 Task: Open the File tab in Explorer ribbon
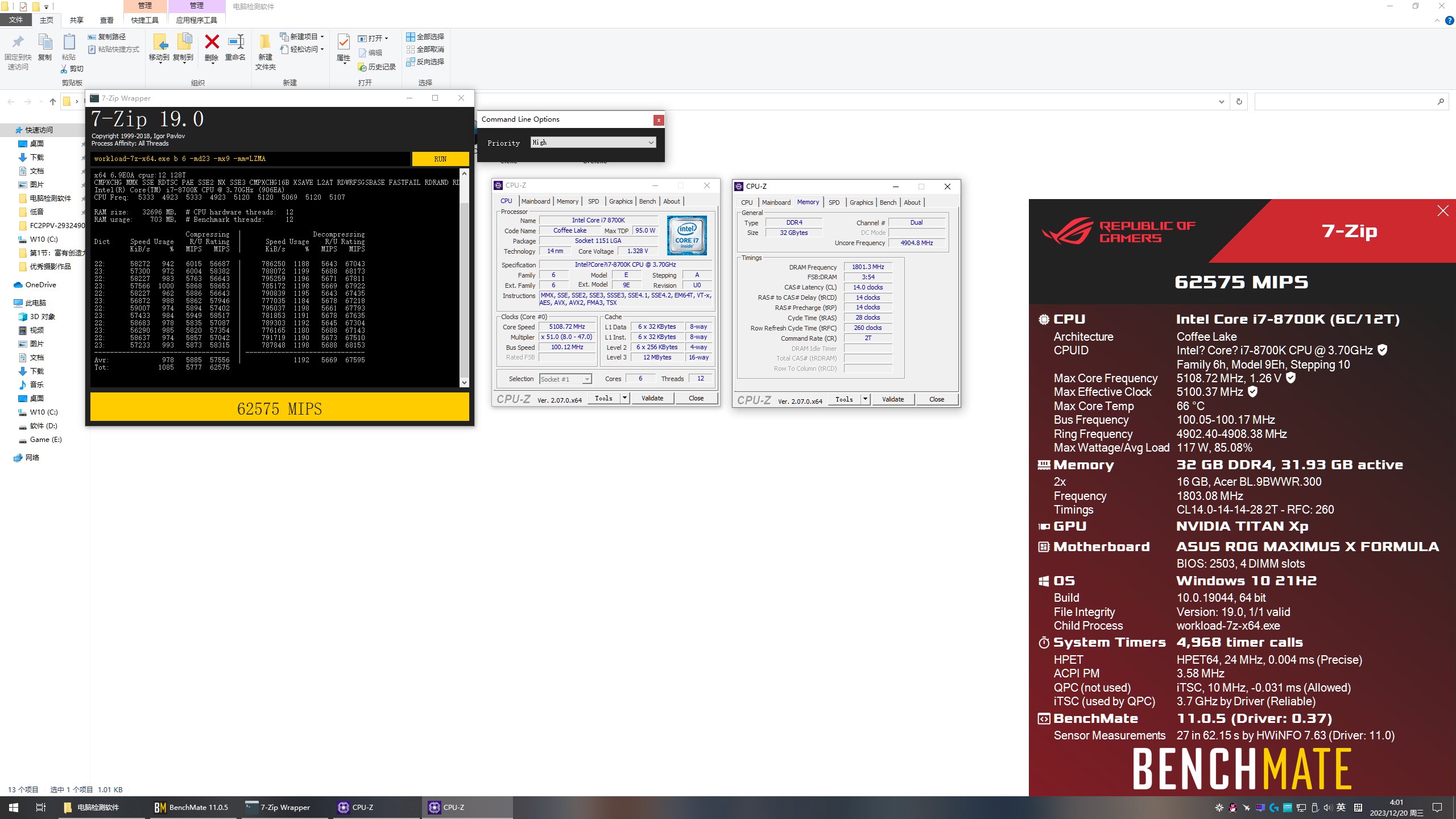click(x=16, y=20)
